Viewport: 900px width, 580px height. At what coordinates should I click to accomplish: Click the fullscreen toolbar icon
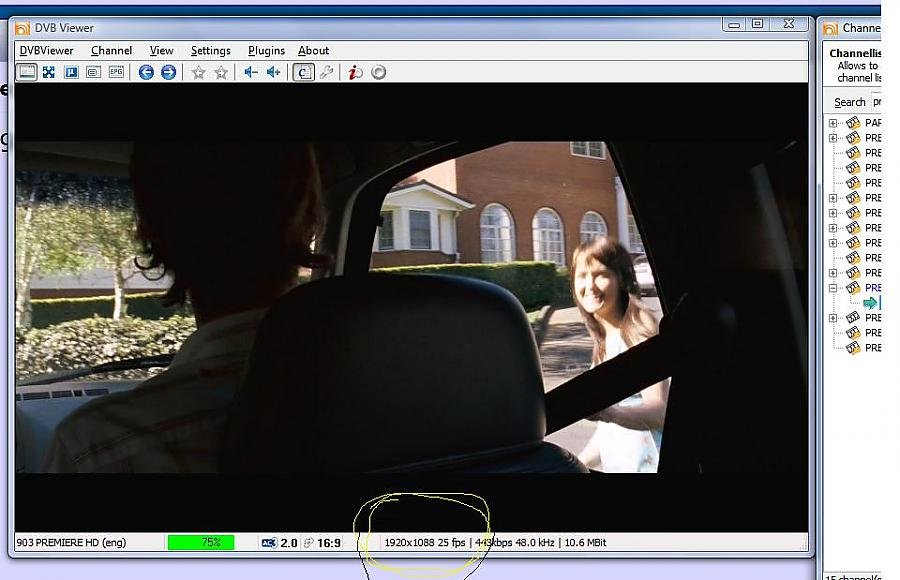(48, 72)
